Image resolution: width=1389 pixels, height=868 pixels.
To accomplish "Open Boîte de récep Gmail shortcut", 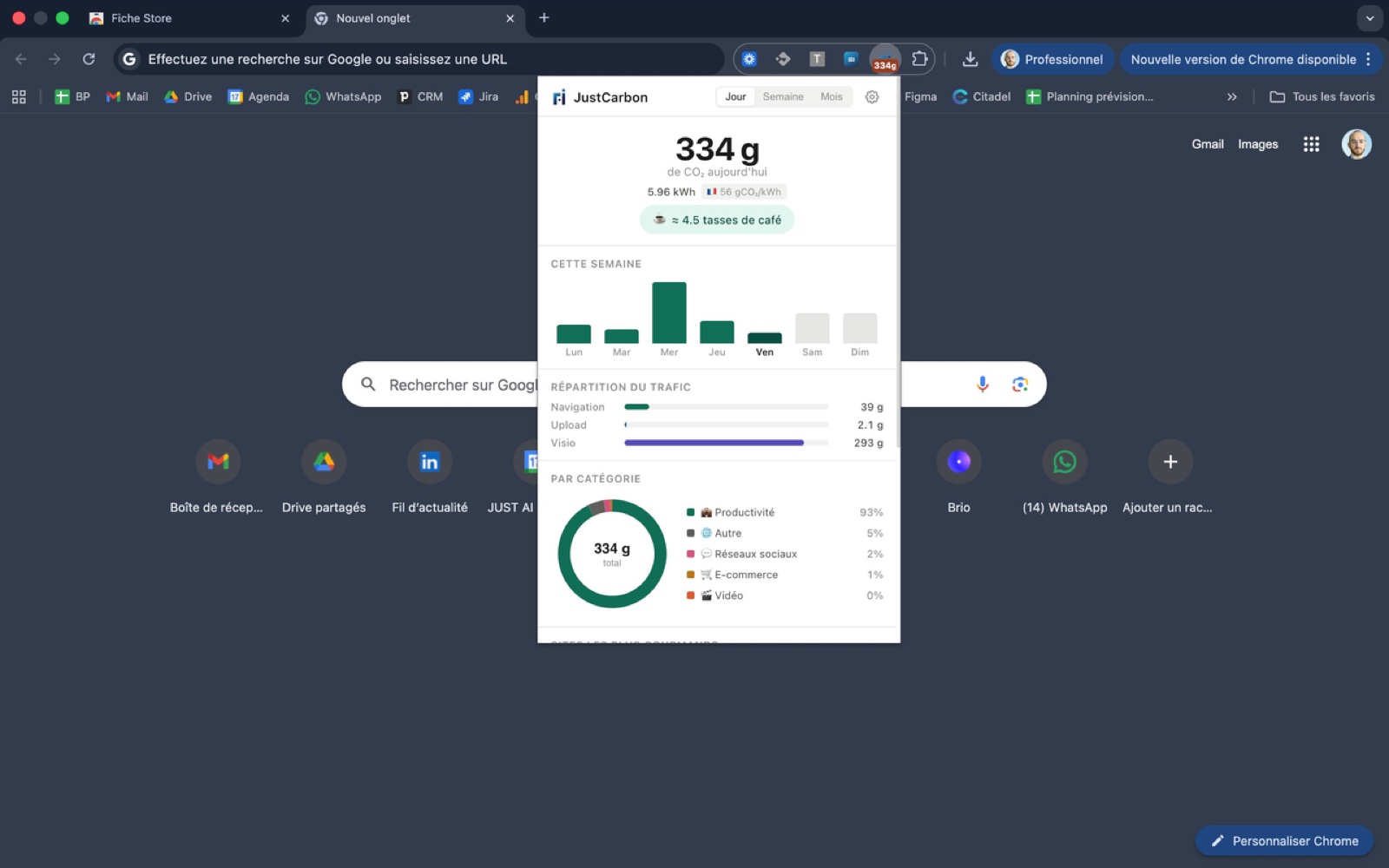I will pyautogui.click(x=217, y=477).
